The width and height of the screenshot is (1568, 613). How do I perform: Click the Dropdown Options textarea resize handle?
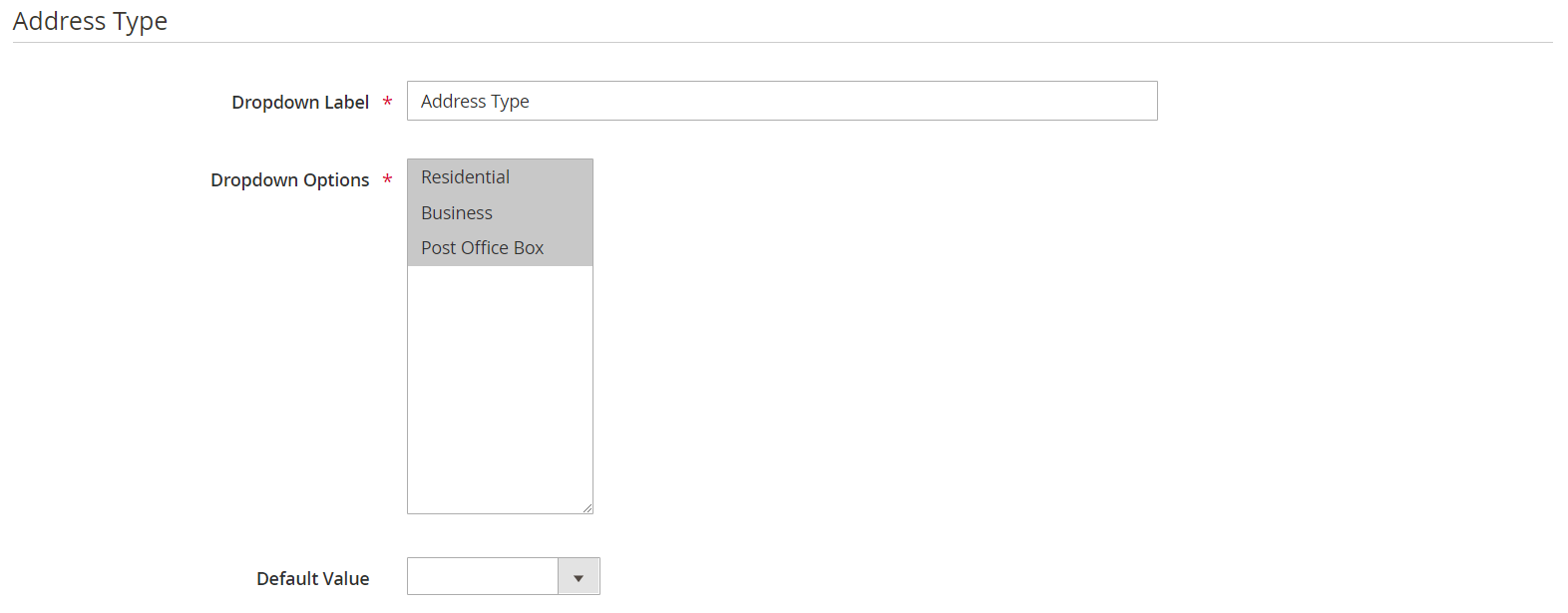588,507
